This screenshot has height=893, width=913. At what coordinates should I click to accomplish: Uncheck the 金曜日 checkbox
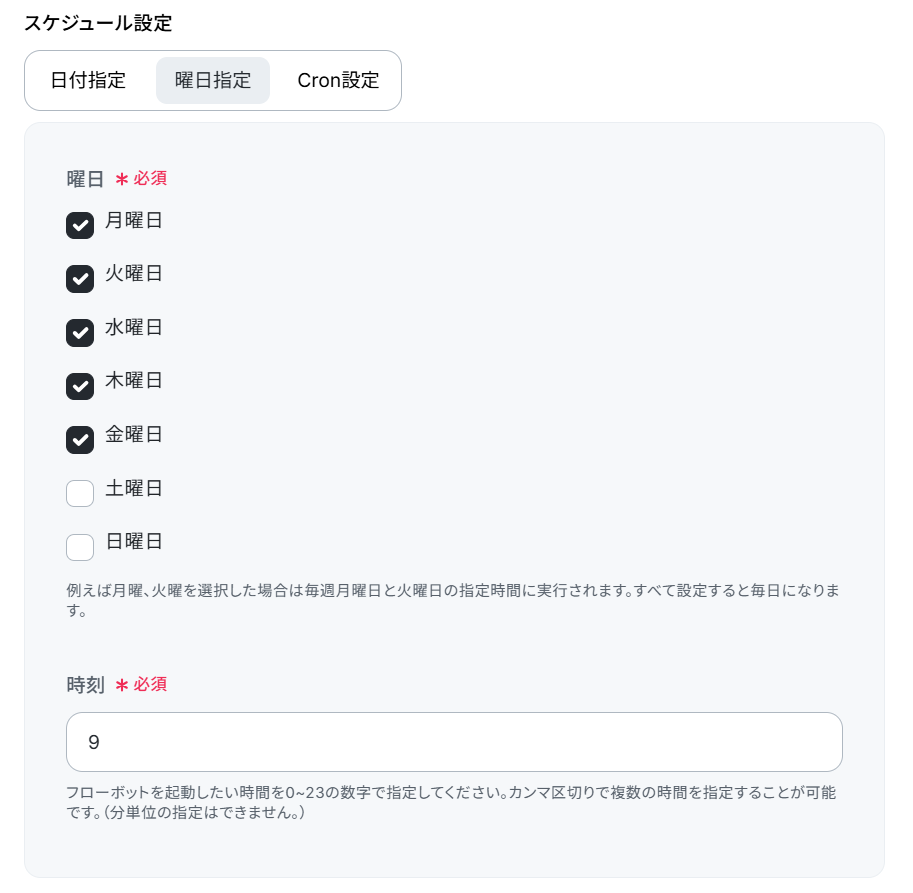pos(80,440)
